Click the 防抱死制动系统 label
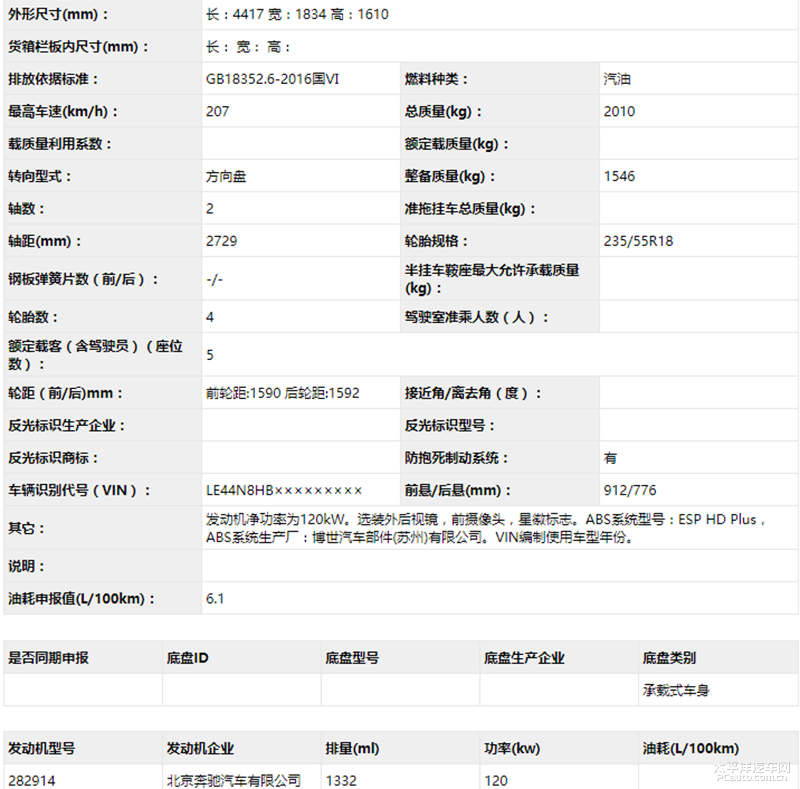This screenshot has width=800, height=789. [x=457, y=458]
